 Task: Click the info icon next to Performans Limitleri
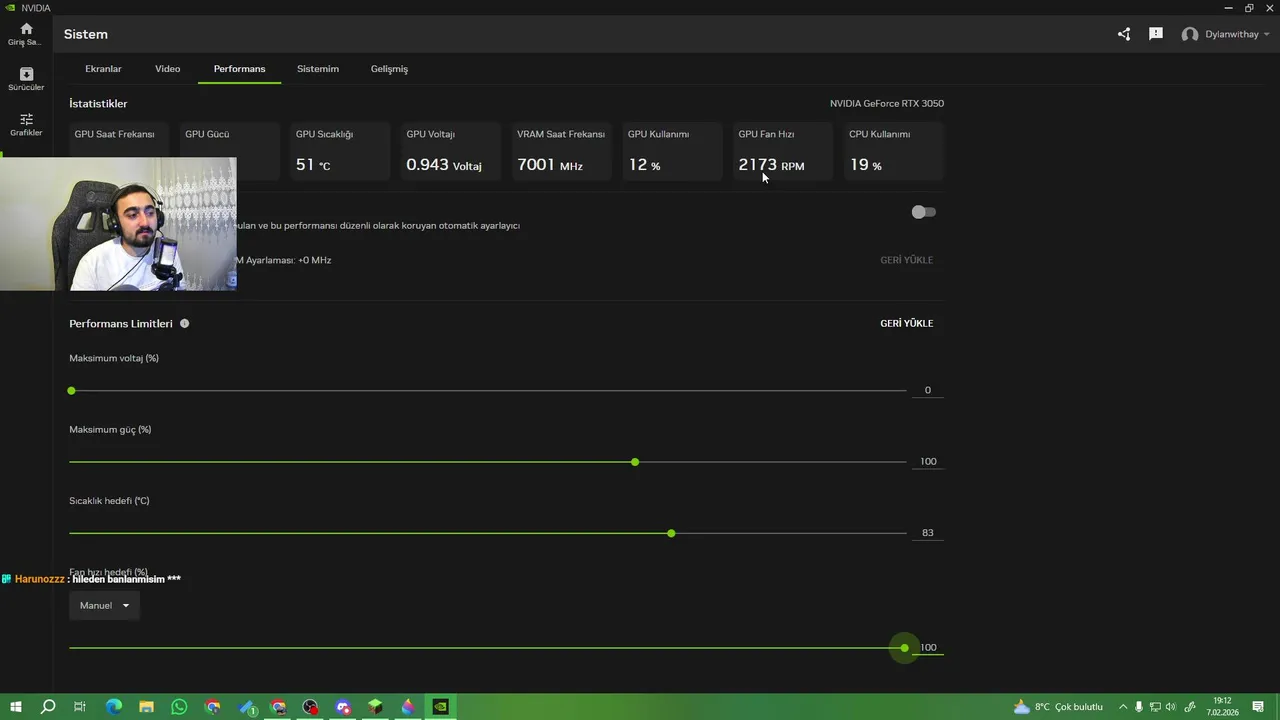tap(184, 324)
